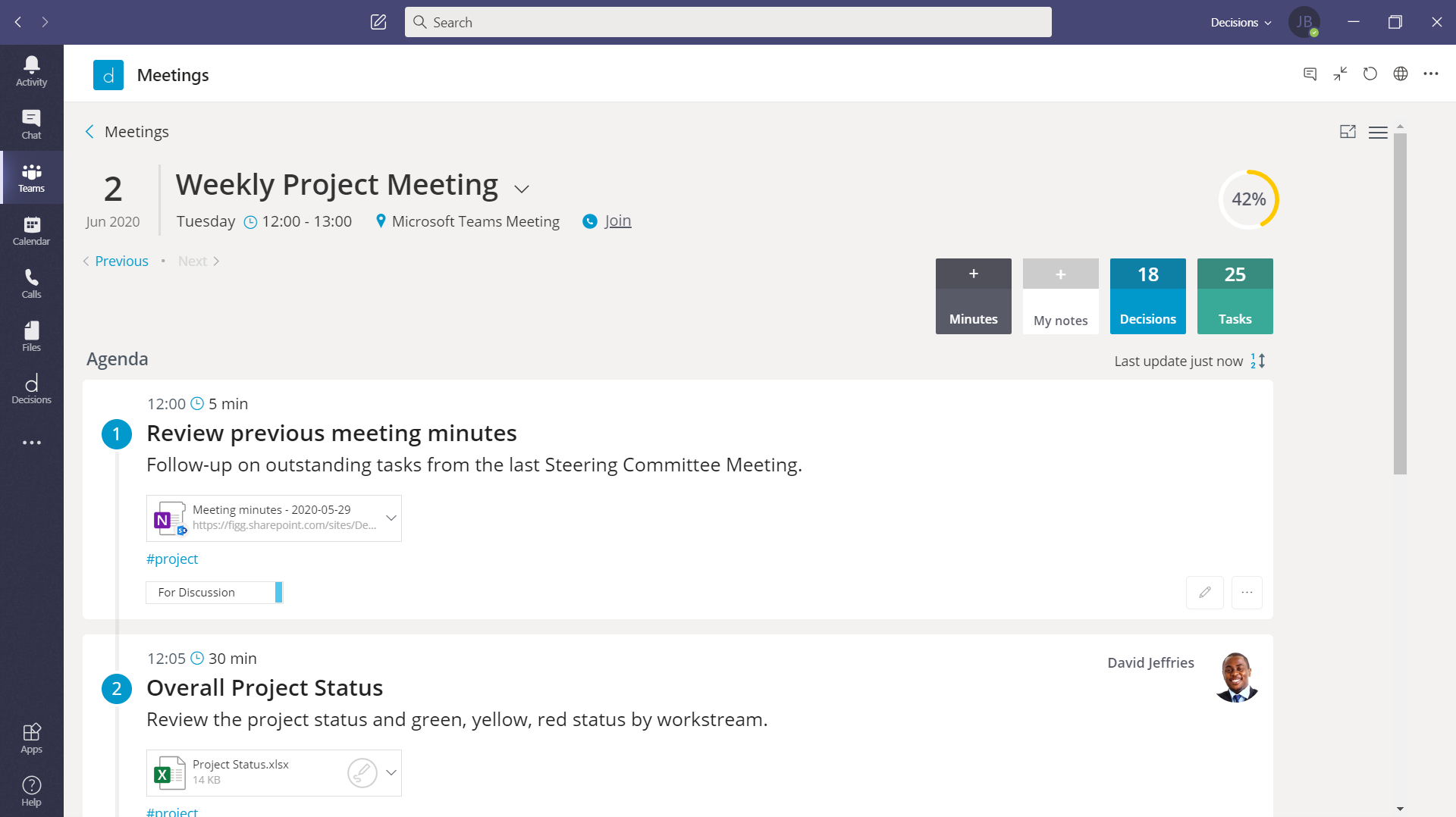
Task: Click the 42% meeting progress ring
Action: [x=1248, y=199]
